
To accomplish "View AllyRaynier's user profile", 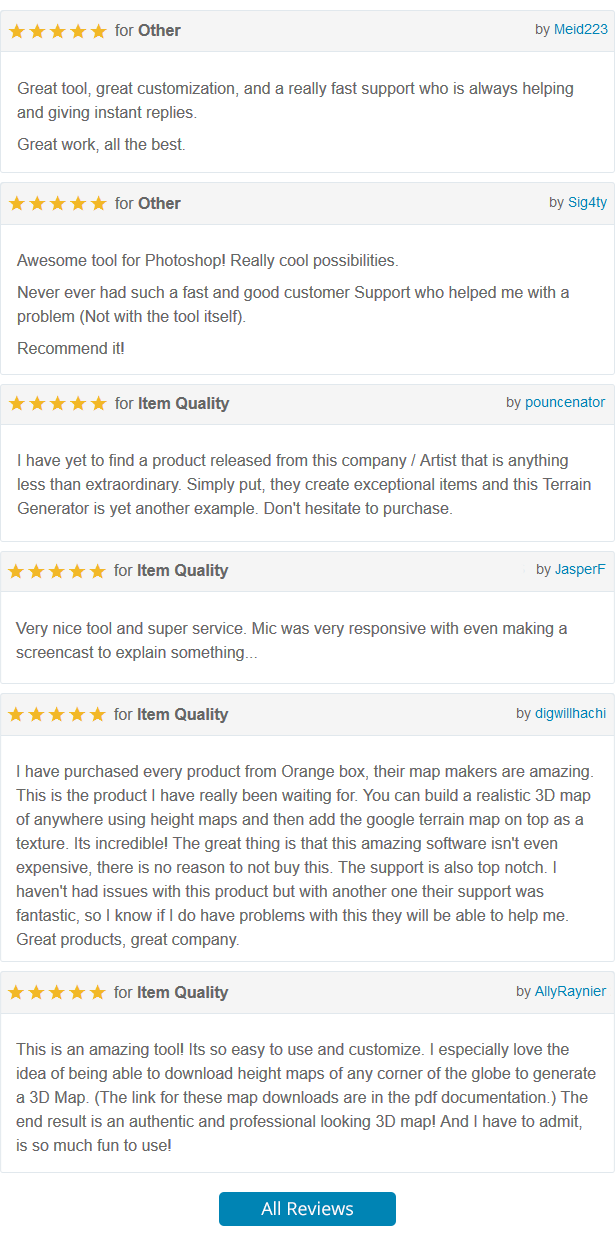I will point(570,991).
